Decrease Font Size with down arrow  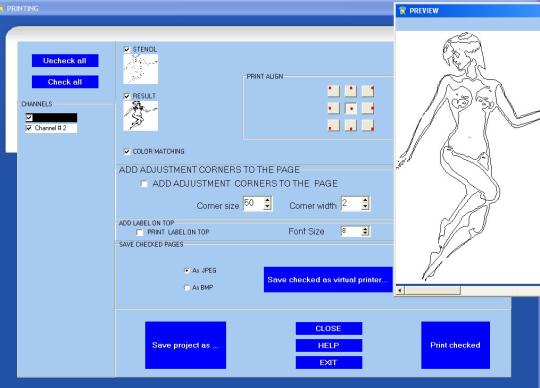pos(365,233)
